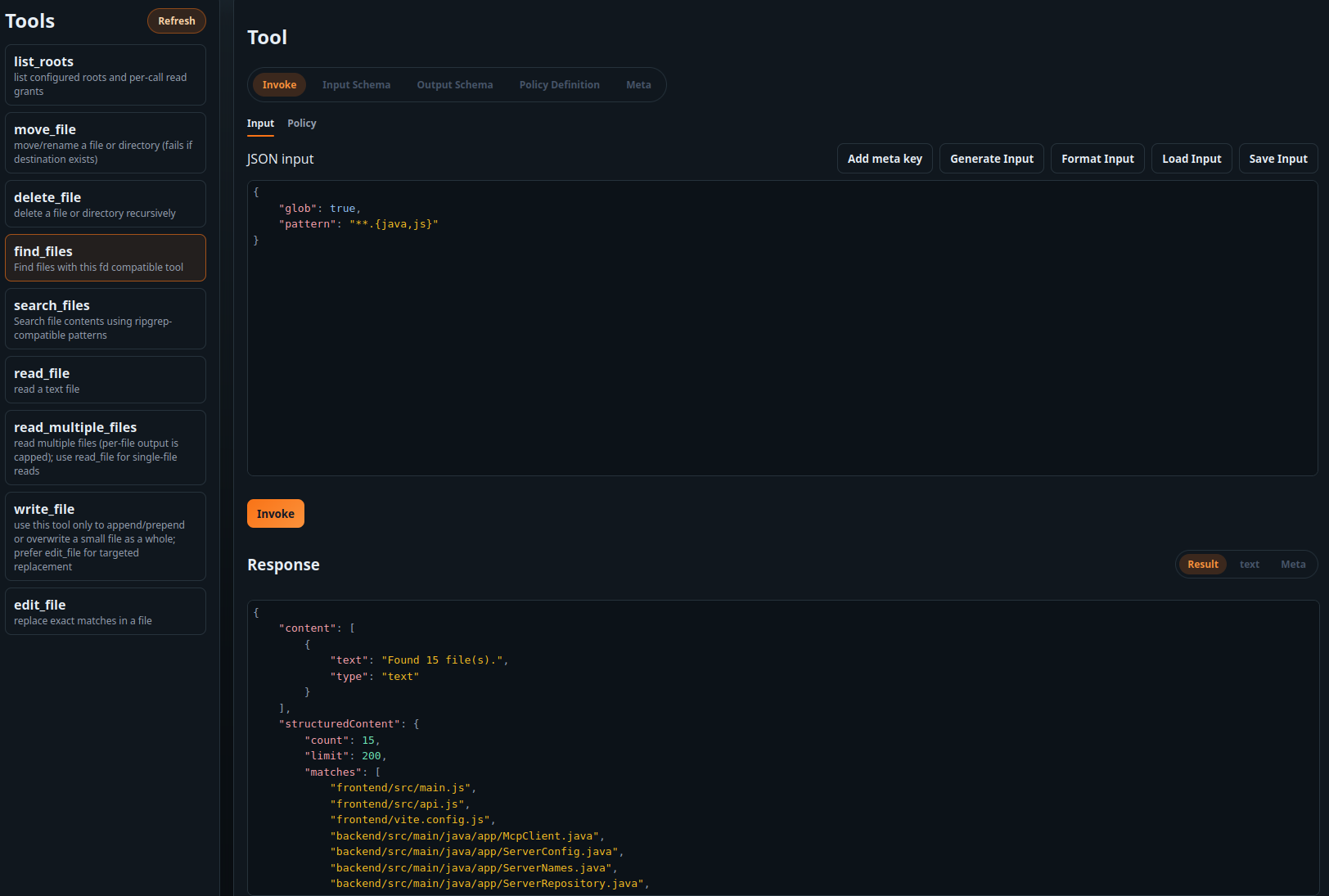Select the list_roots tool
The width and height of the screenshot is (1329, 896).
click(105, 75)
